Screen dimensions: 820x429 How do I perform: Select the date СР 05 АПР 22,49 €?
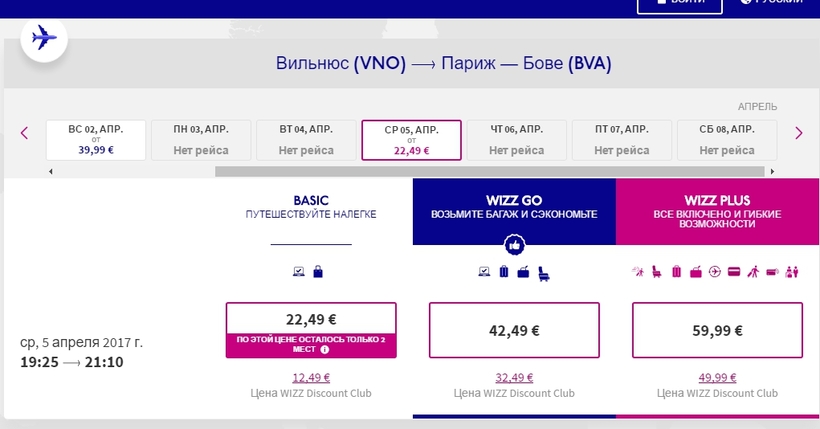[412, 140]
